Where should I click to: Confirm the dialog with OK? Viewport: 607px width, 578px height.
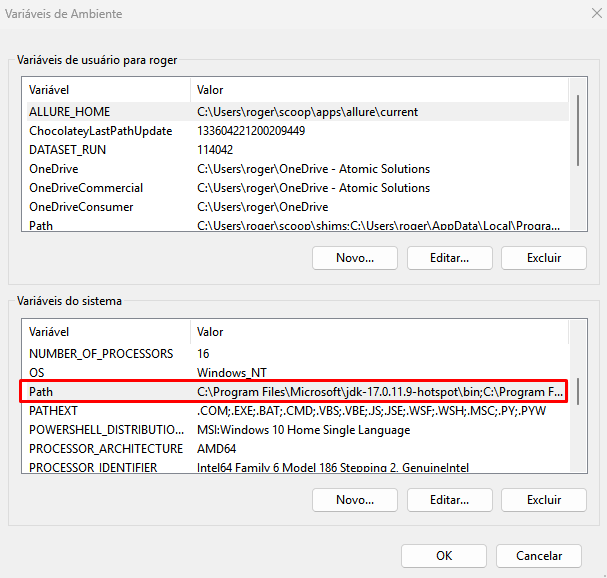(444, 556)
